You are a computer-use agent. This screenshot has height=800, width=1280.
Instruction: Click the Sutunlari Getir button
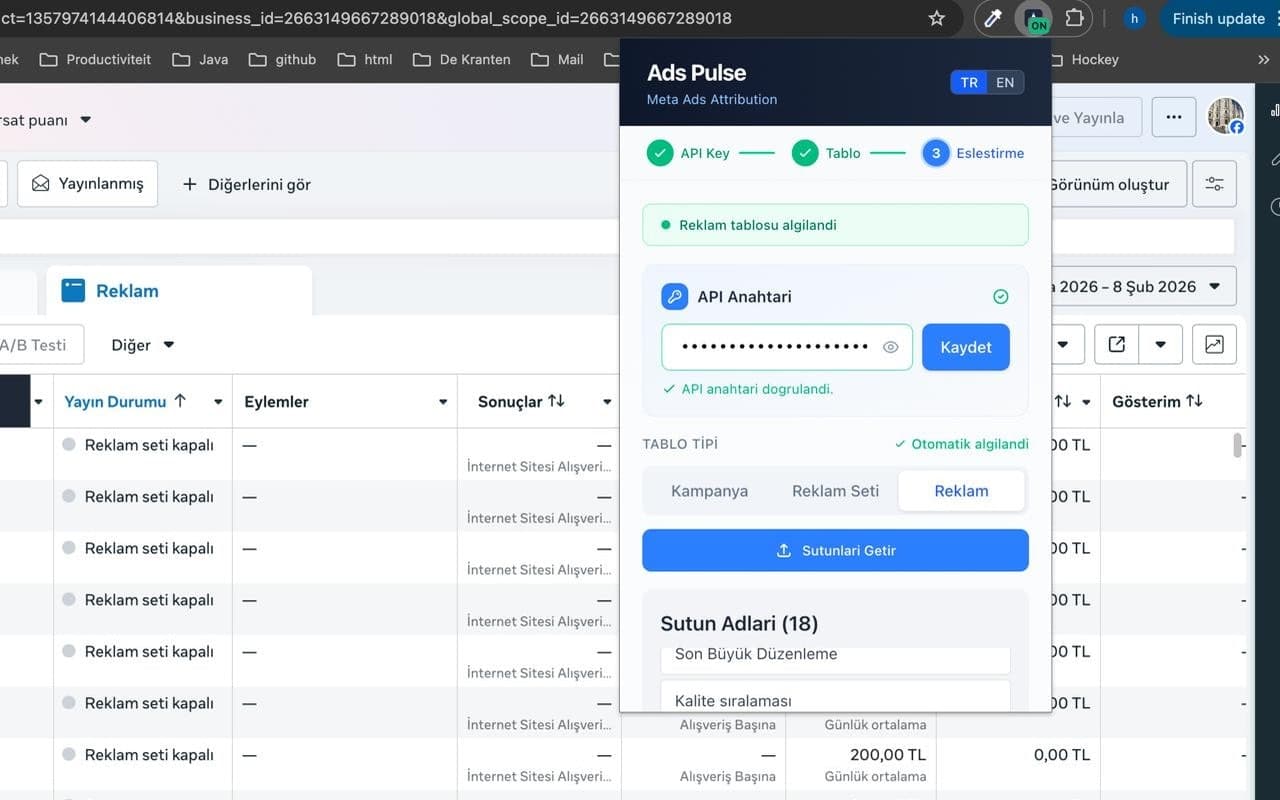tap(835, 550)
